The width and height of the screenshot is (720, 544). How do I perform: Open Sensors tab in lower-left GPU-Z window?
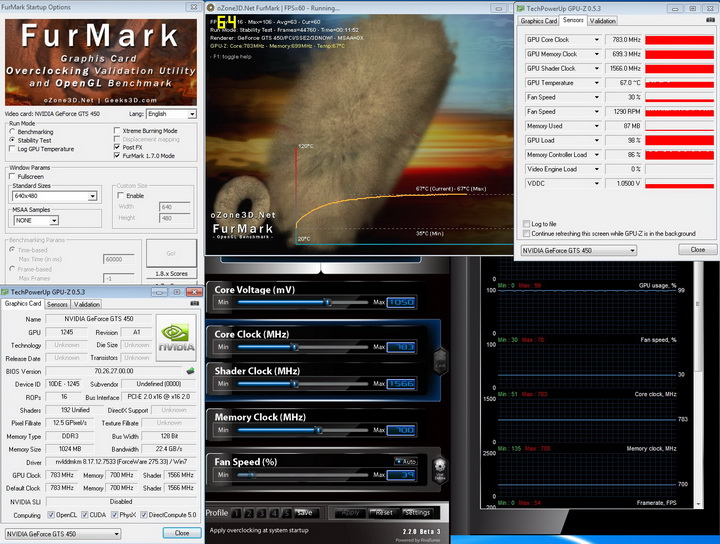[x=57, y=304]
